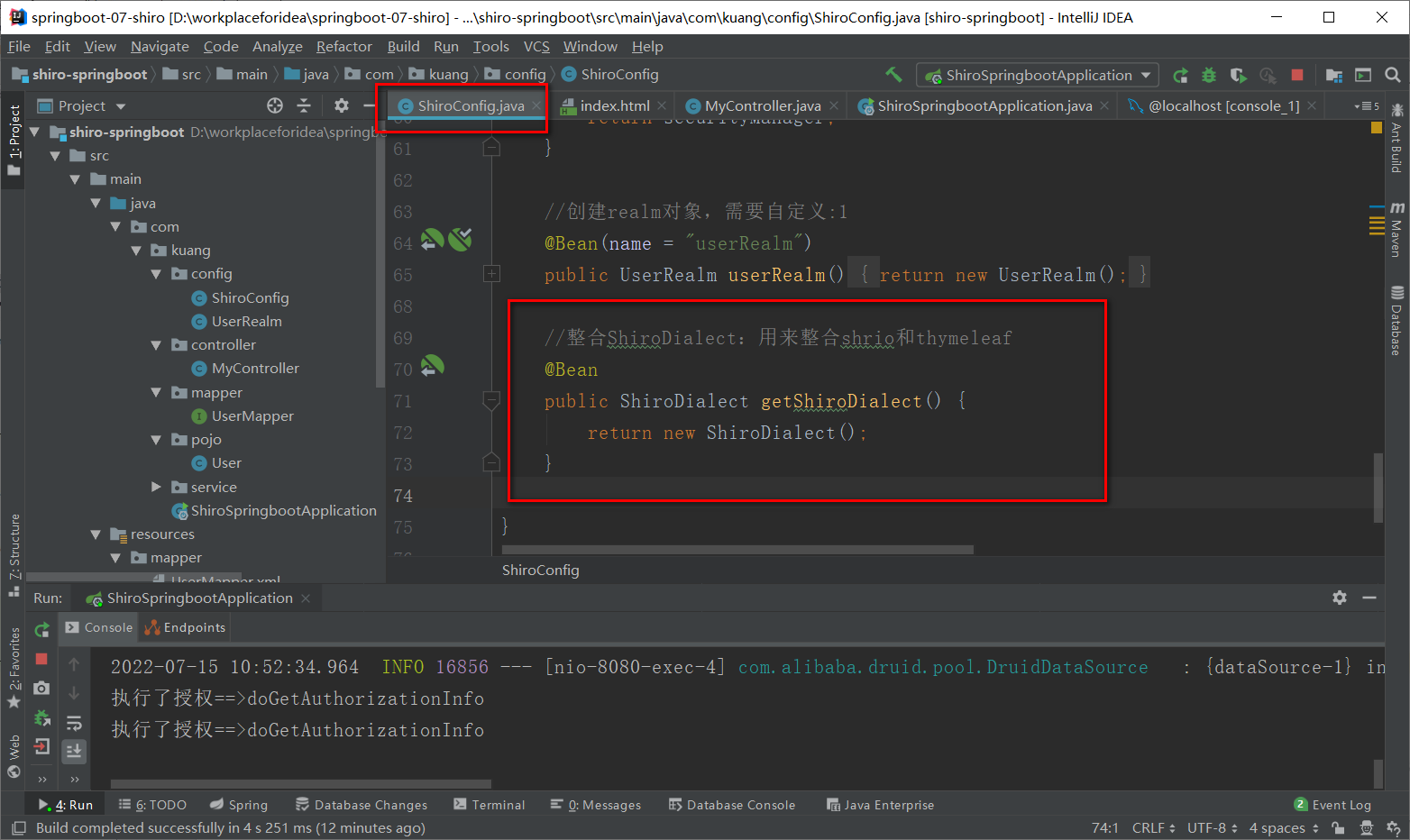Hide the Project tool window
1410x840 pixels.
(368, 105)
